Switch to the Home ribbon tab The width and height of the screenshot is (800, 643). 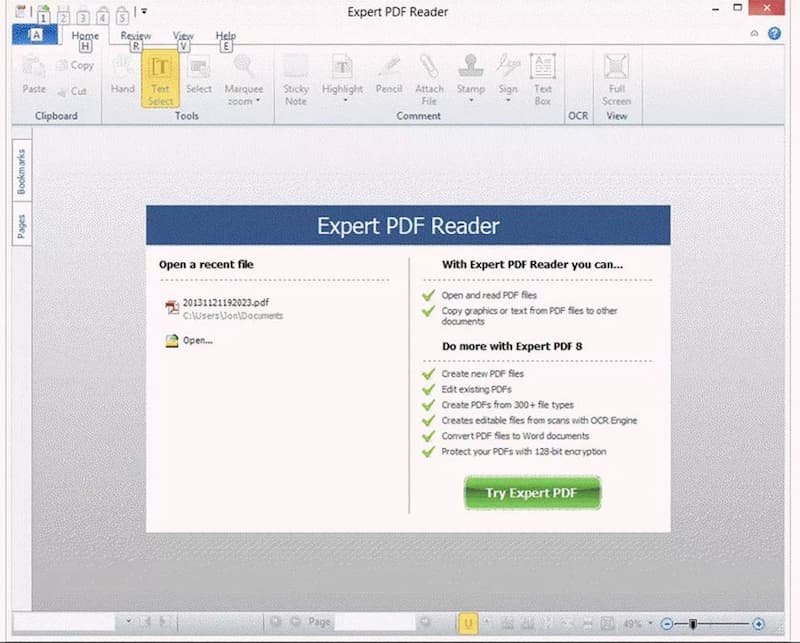pos(85,36)
